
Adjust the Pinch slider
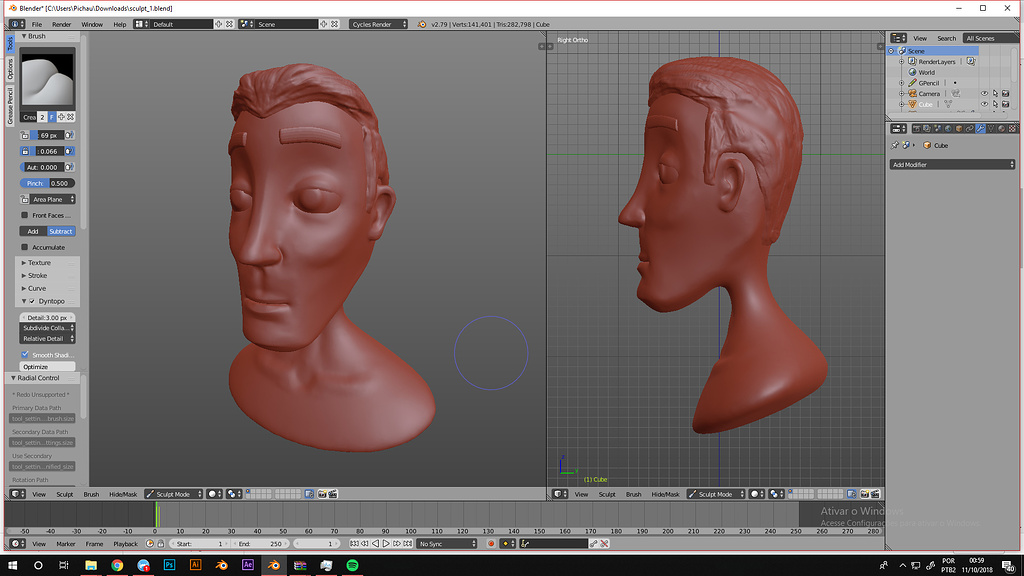tap(47, 184)
